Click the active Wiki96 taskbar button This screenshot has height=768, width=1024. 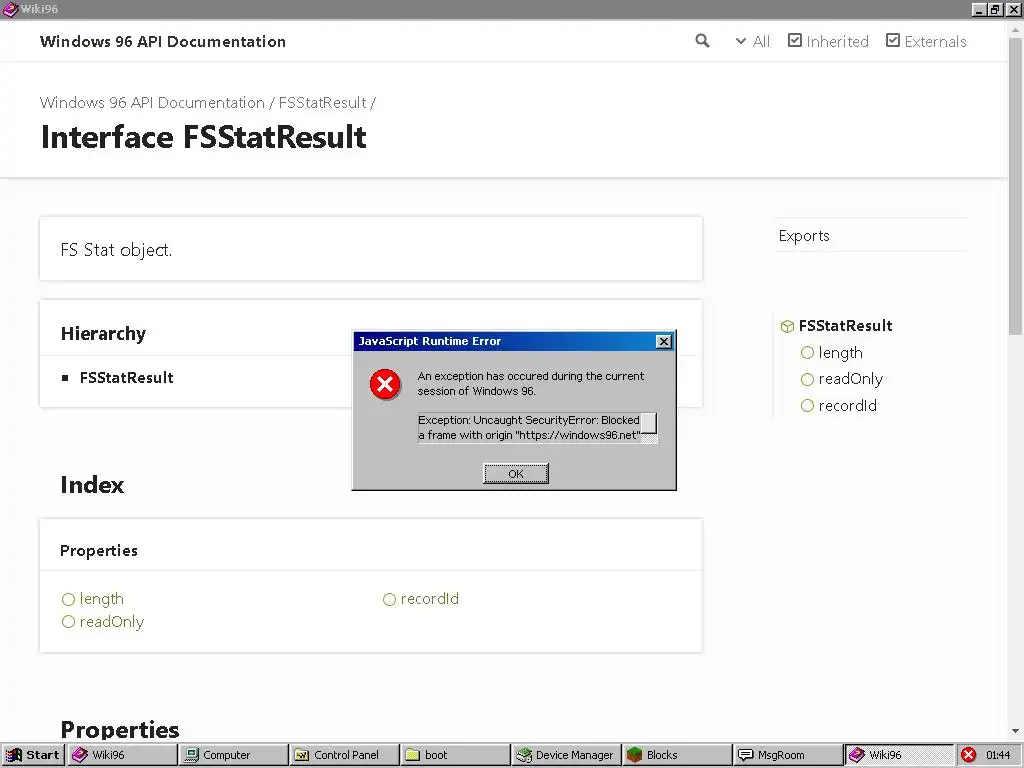pos(899,755)
